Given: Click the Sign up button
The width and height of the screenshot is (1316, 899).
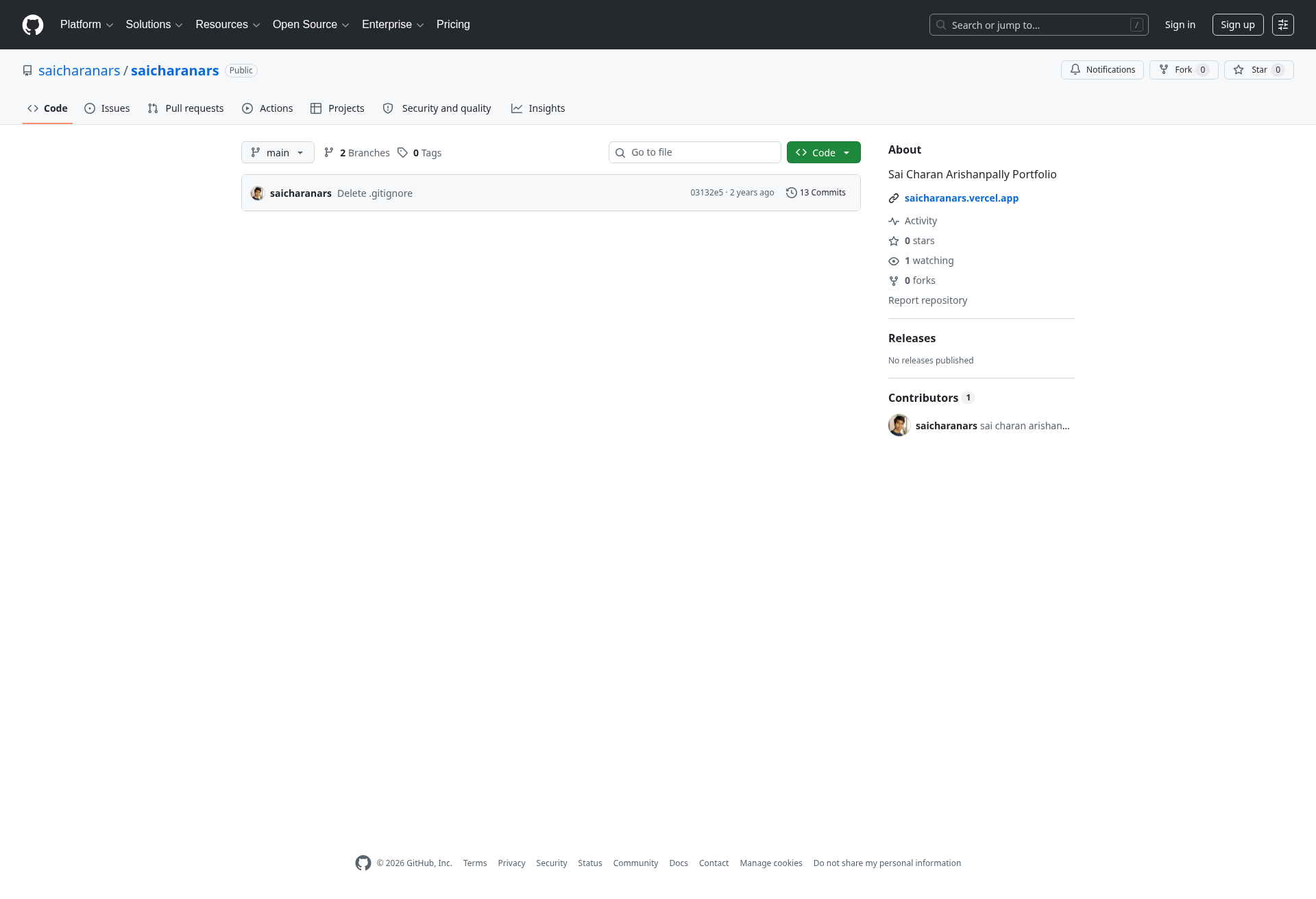Looking at the screenshot, I should click(1238, 25).
